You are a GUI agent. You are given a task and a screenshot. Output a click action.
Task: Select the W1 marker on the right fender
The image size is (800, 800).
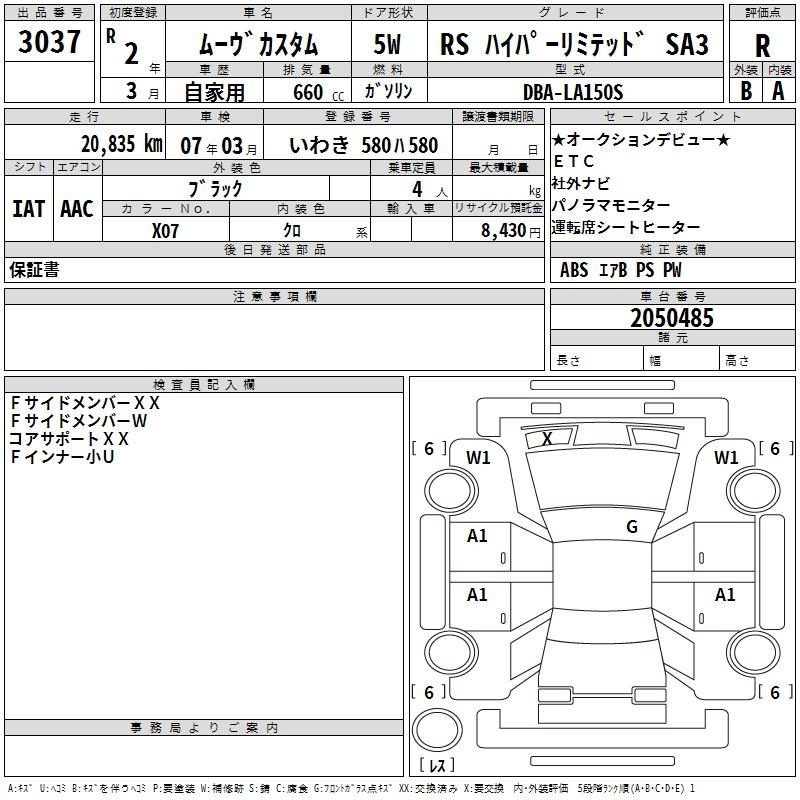point(726,457)
